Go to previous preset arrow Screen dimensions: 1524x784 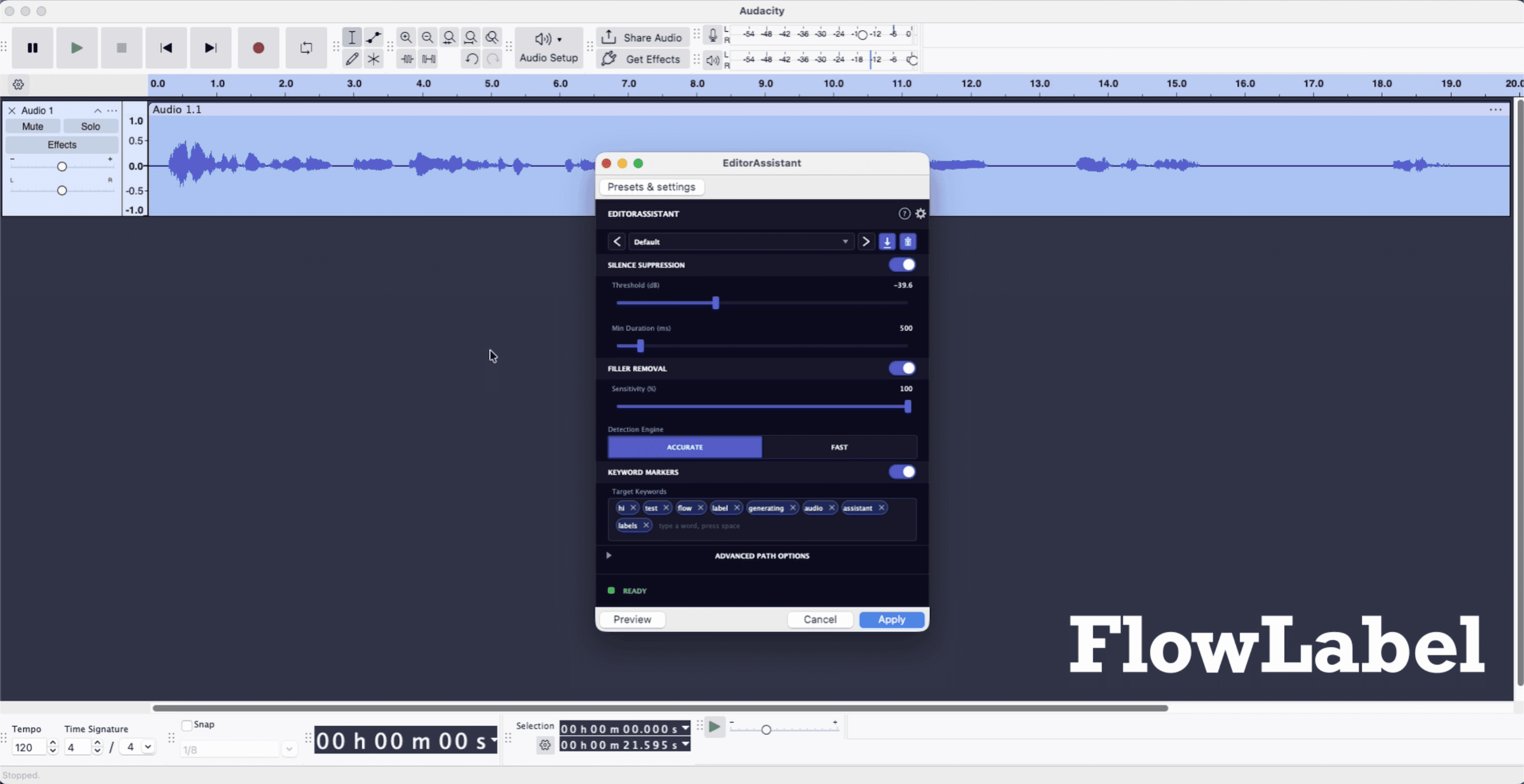pos(616,241)
